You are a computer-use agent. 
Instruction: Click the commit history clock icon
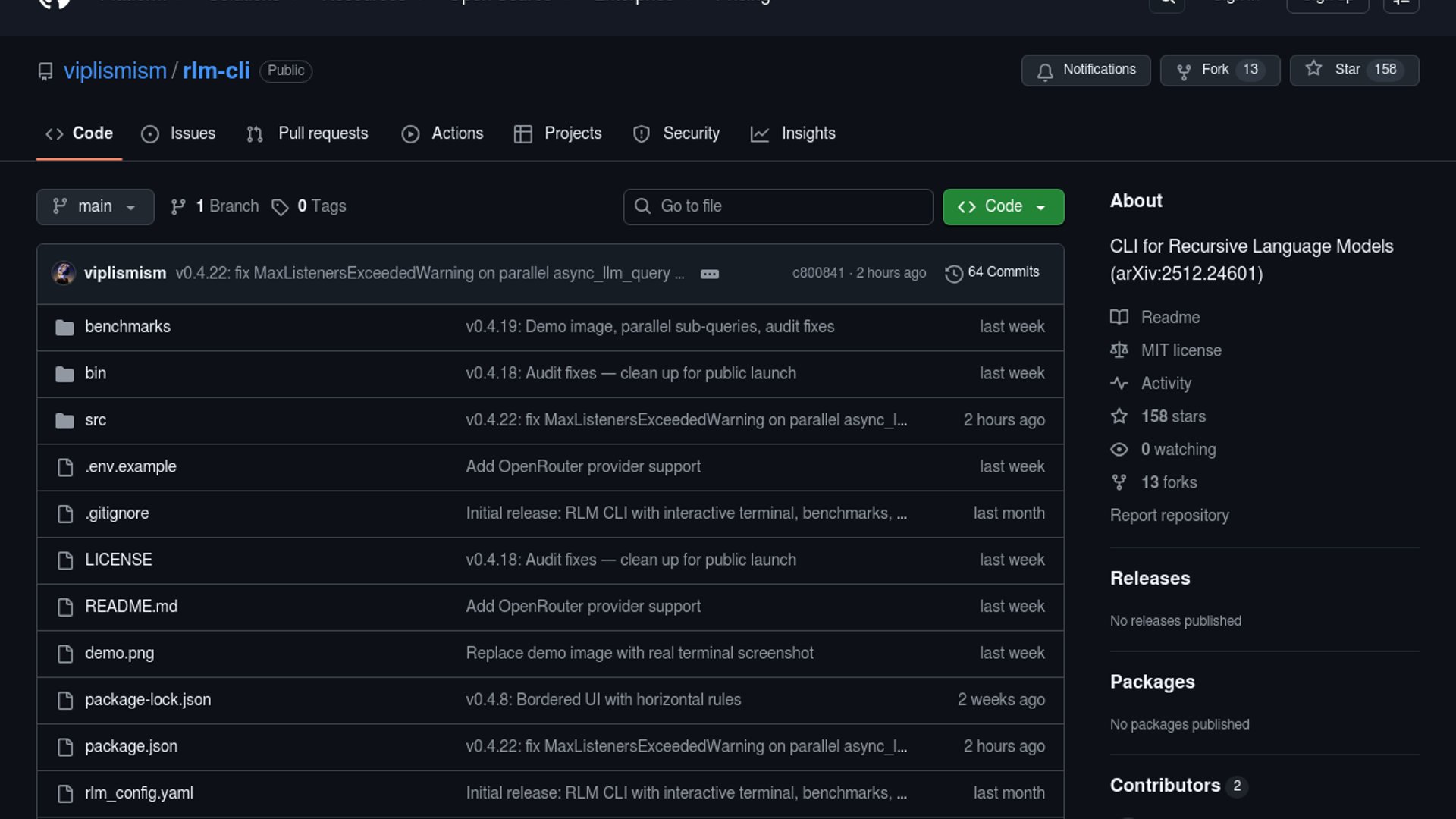tap(953, 273)
